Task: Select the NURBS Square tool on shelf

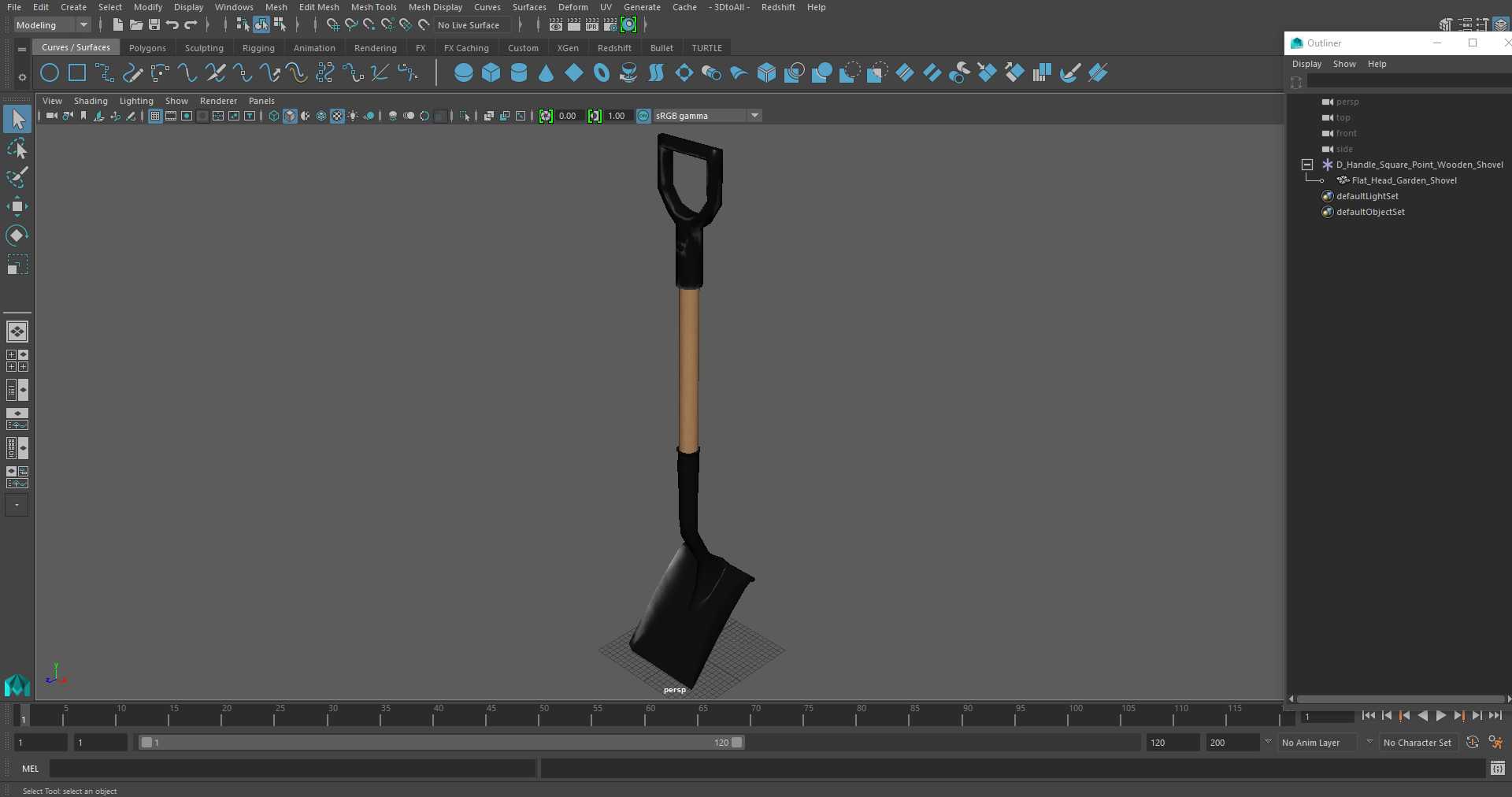Action: pyautogui.click(x=77, y=73)
